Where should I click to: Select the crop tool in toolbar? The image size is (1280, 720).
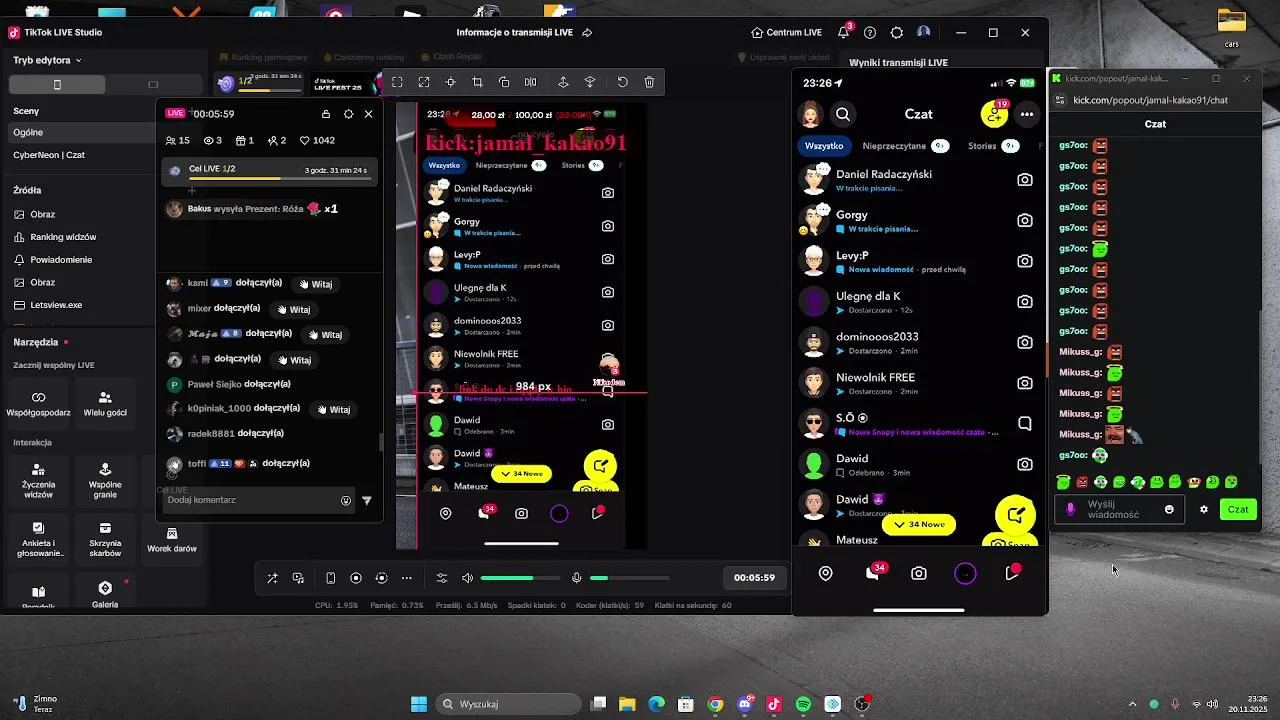click(477, 82)
